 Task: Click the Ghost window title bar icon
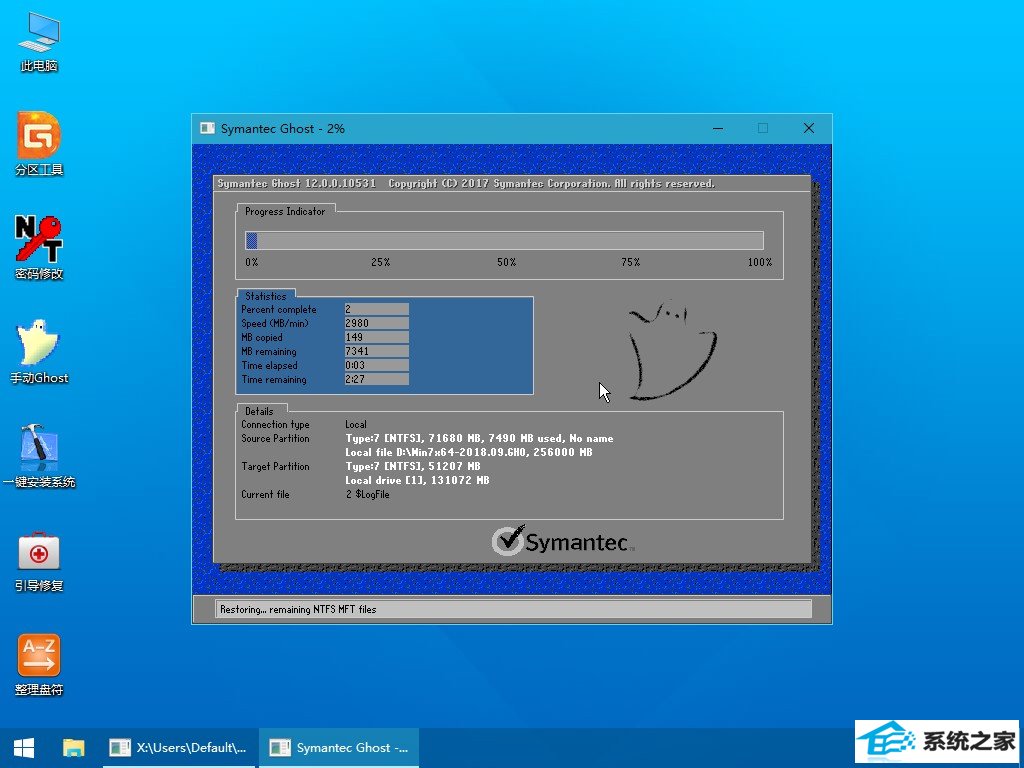point(207,128)
